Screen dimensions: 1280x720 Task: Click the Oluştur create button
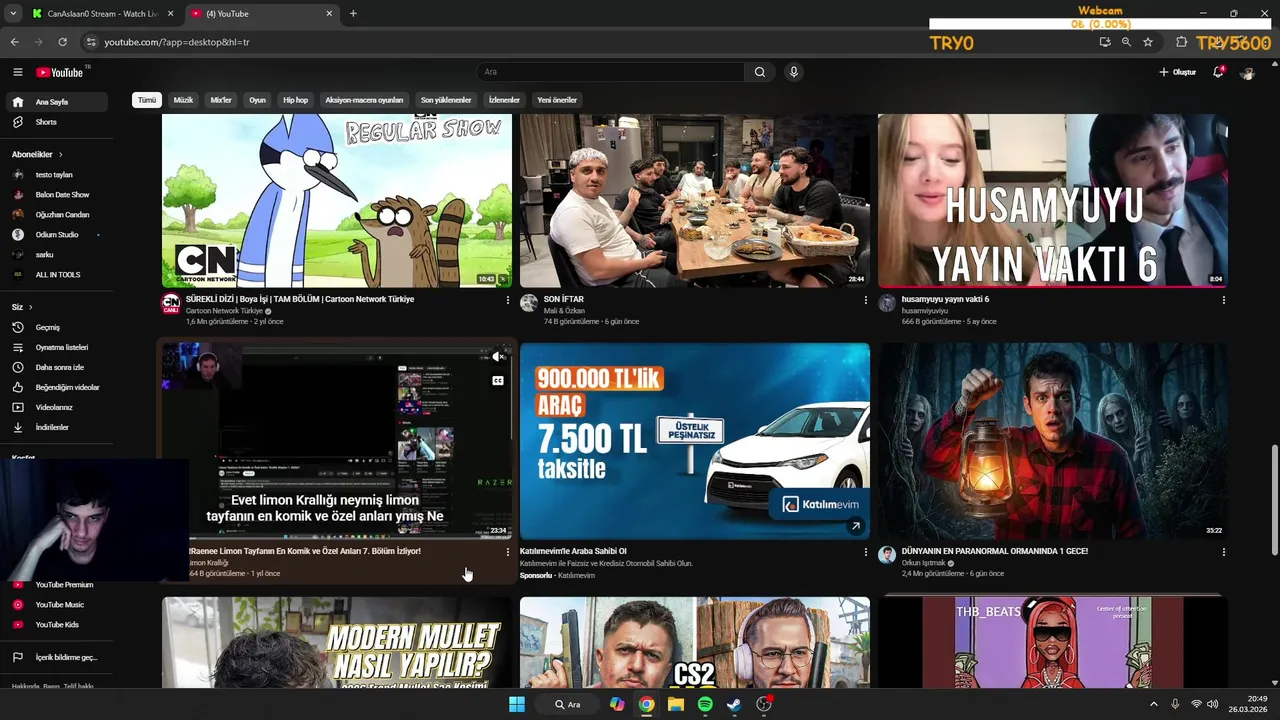(1177, 72)
